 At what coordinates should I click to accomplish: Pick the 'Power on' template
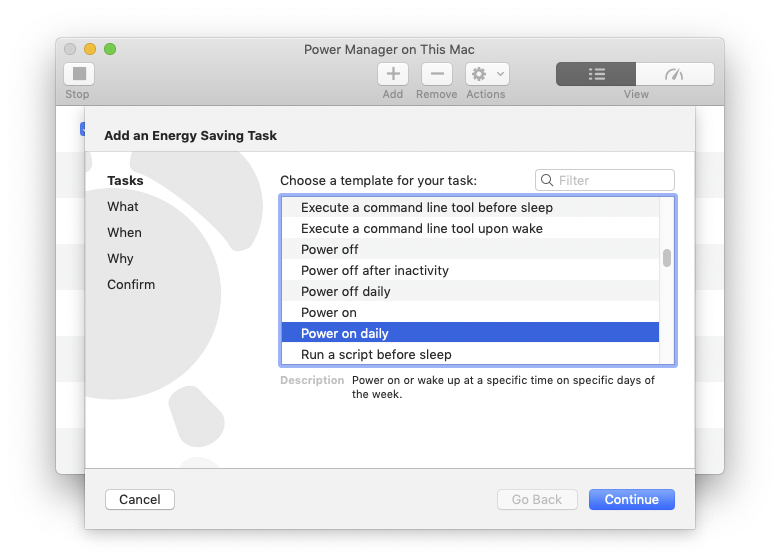tap(470, 312)
